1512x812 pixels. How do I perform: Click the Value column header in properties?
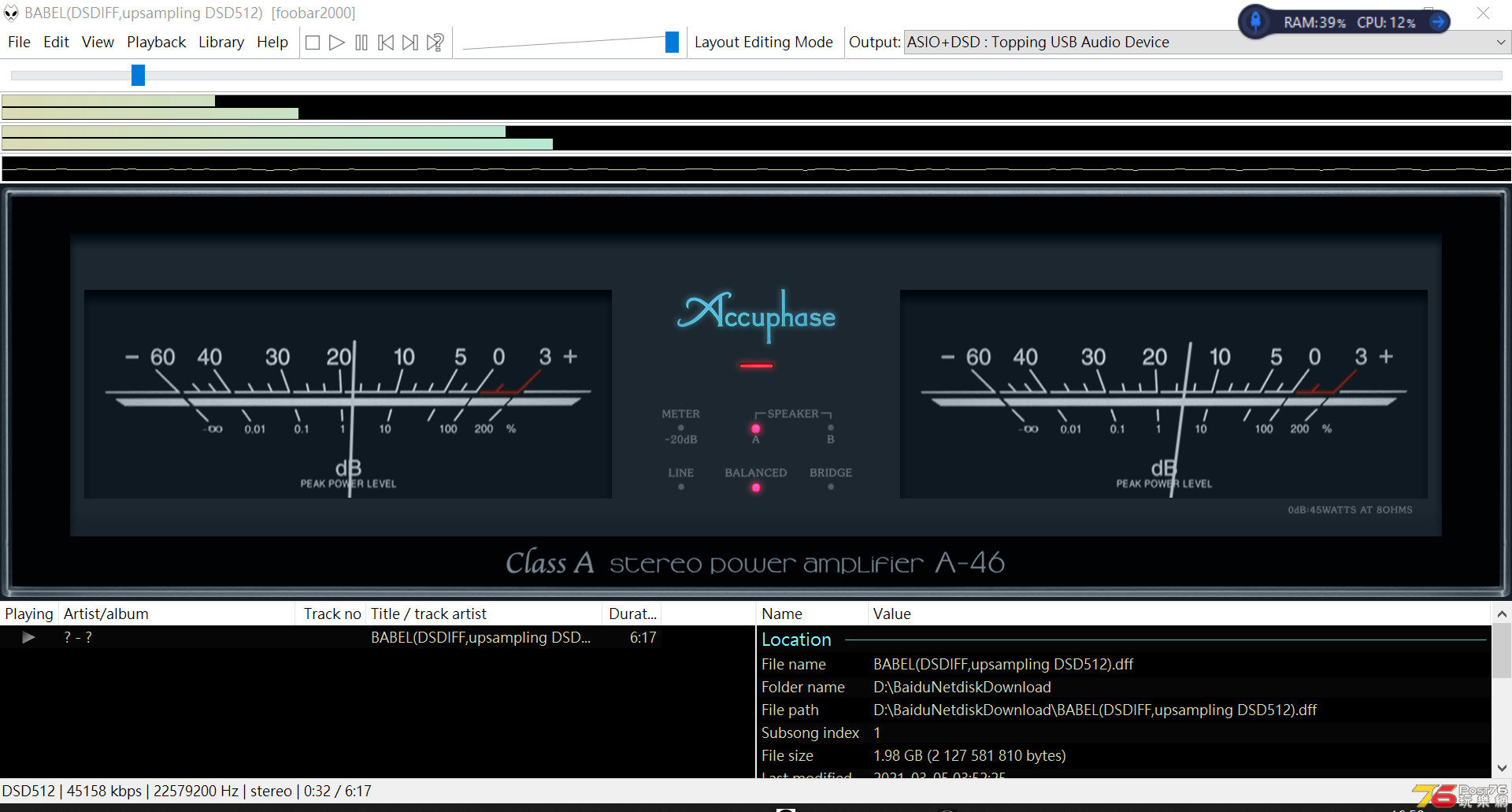(1179, 614)
